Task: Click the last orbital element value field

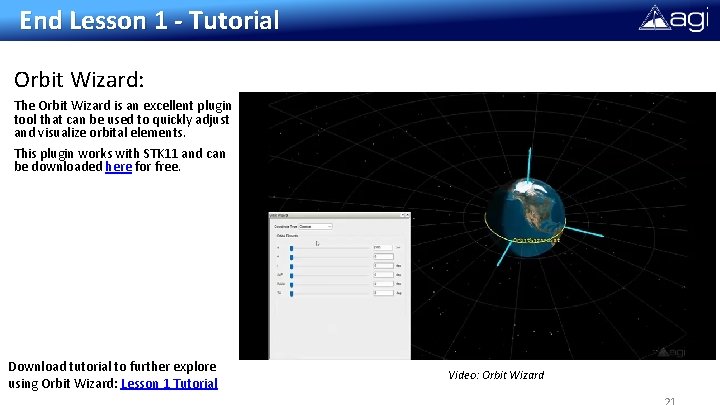Action: (383, 293)
